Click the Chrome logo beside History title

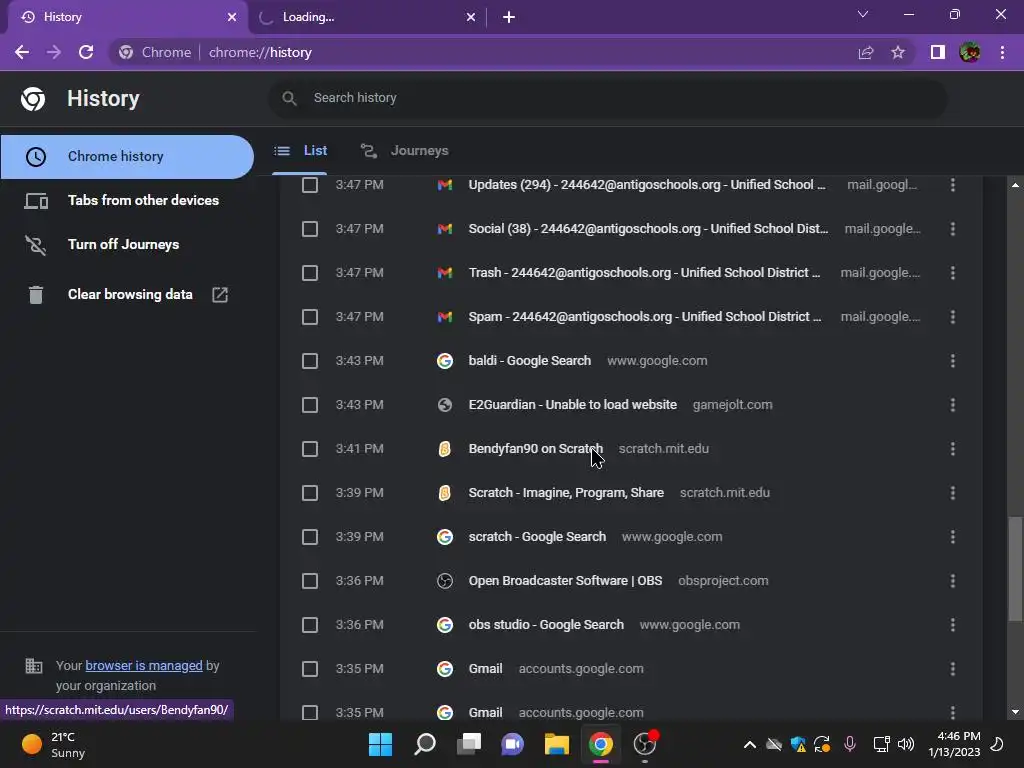[x=33, y=99]
